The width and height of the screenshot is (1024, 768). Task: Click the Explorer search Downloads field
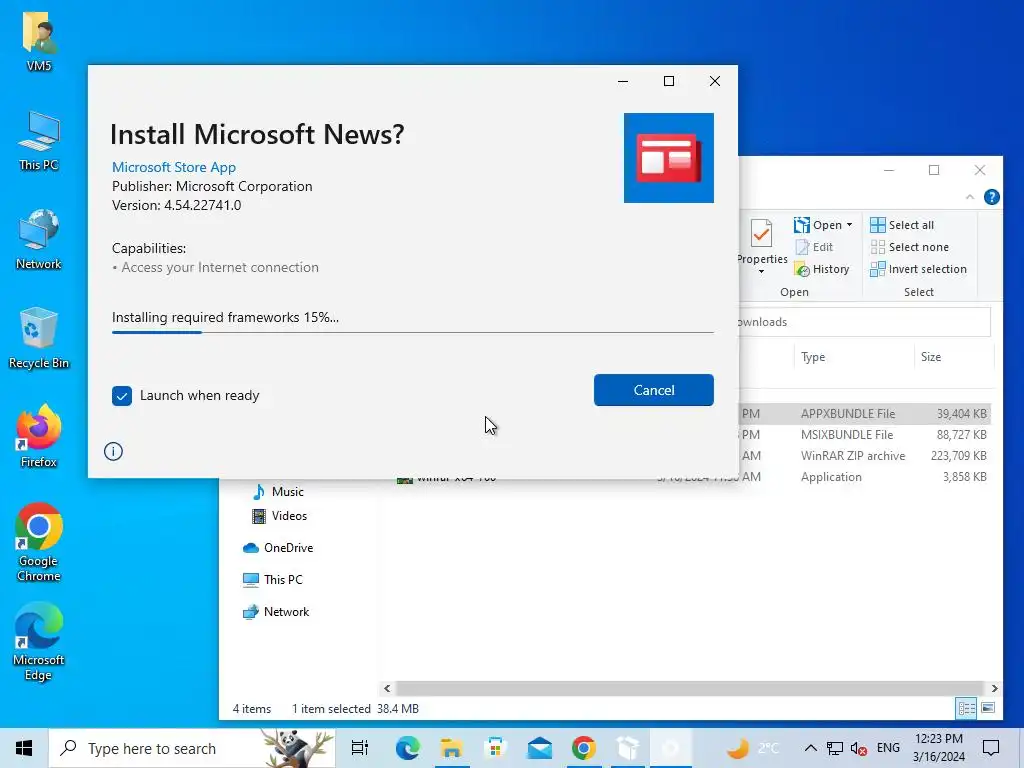(865, 322)
